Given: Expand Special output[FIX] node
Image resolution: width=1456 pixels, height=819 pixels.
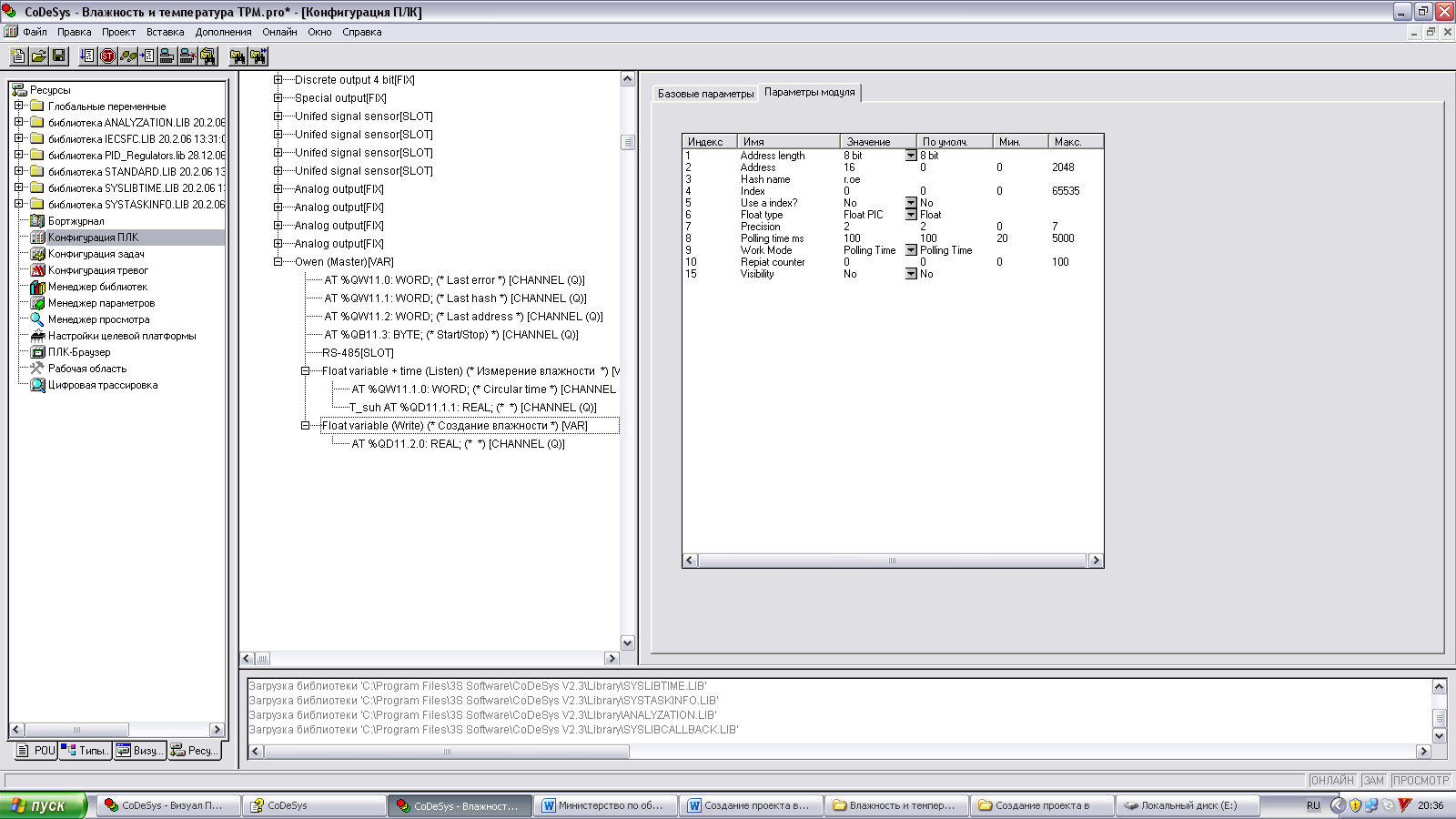Looking at the screenshot, I should tap(278, 98).
